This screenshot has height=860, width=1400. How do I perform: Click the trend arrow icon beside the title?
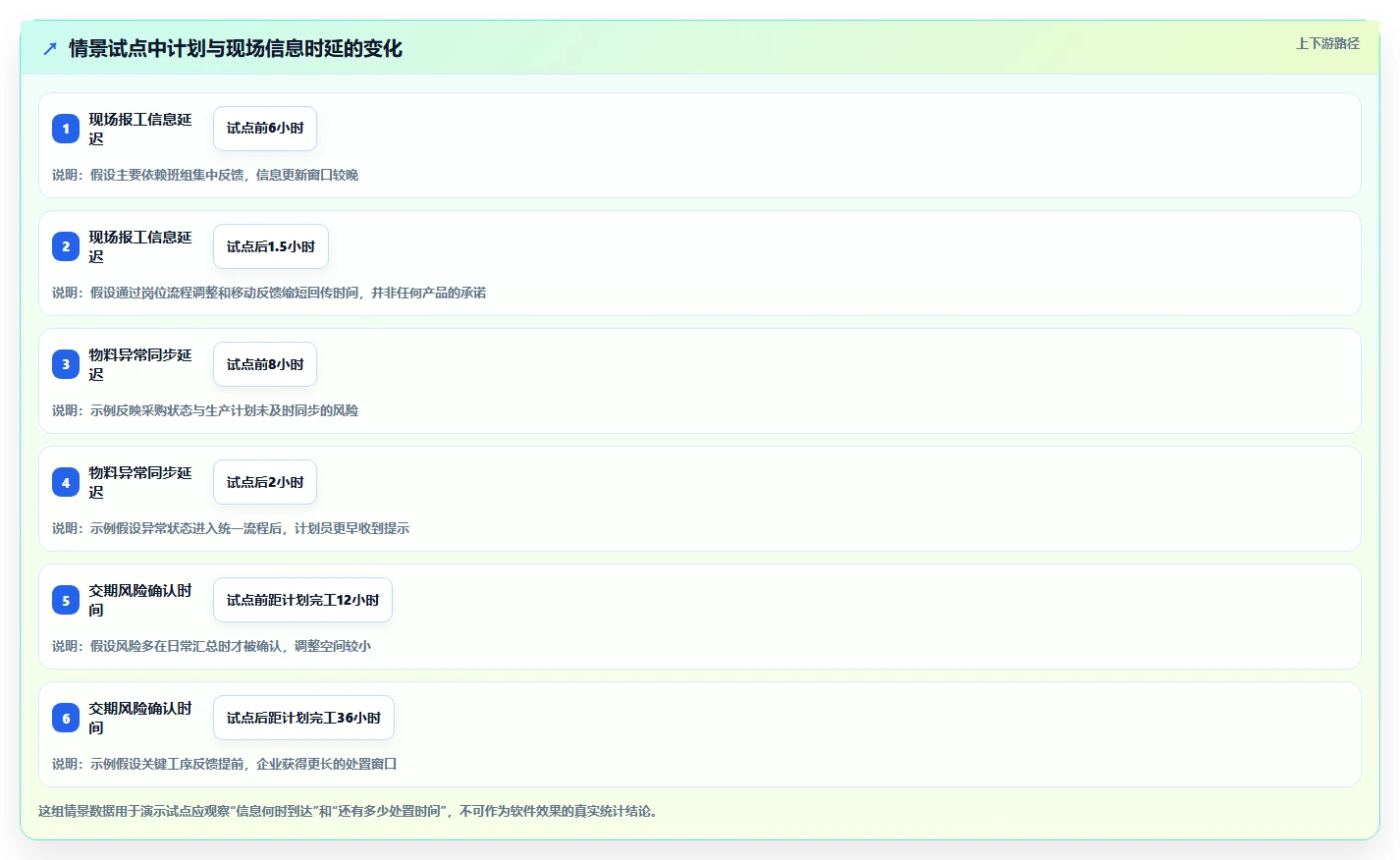click(50, 48)
